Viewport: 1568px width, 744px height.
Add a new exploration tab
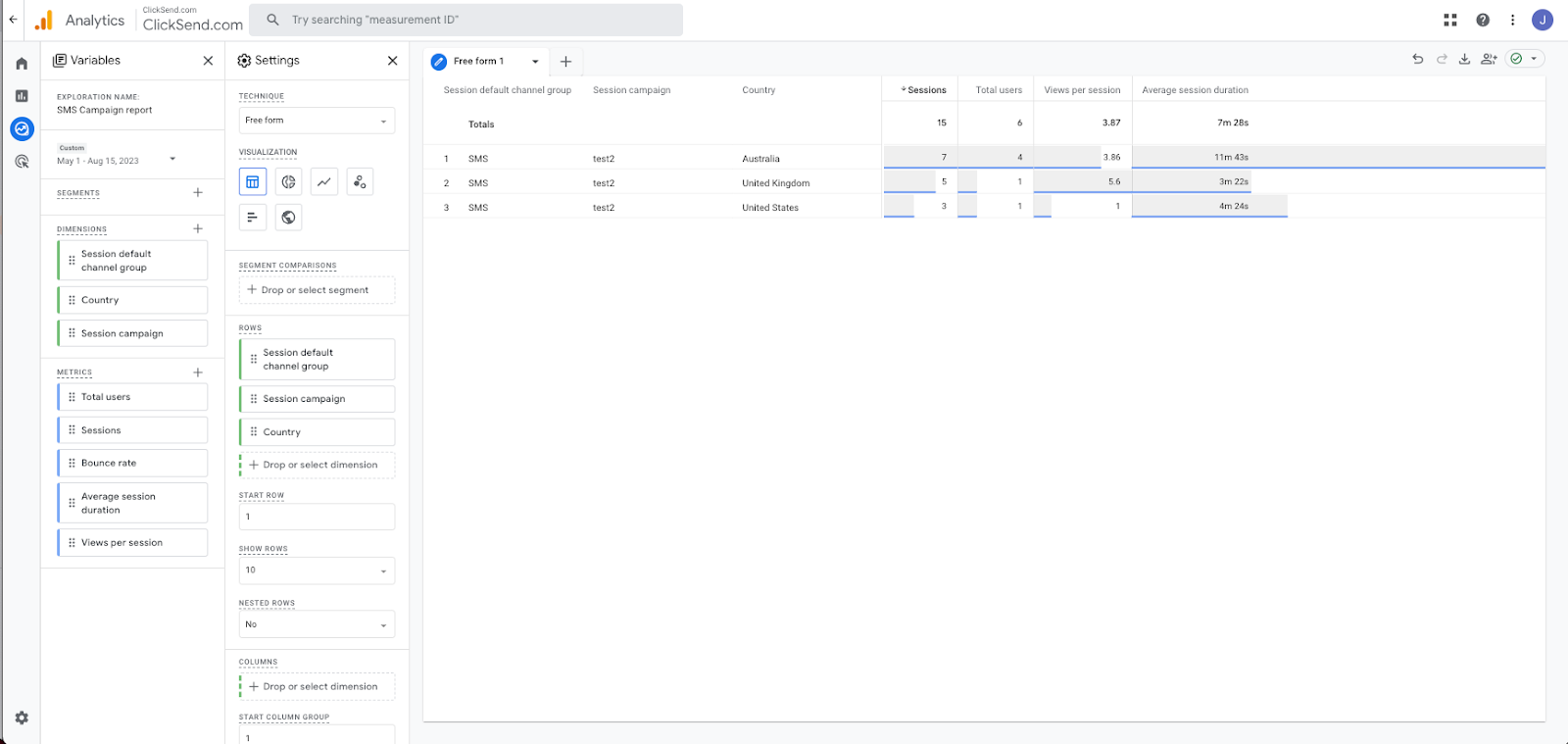pyautogui.click(x=565, y=61)
